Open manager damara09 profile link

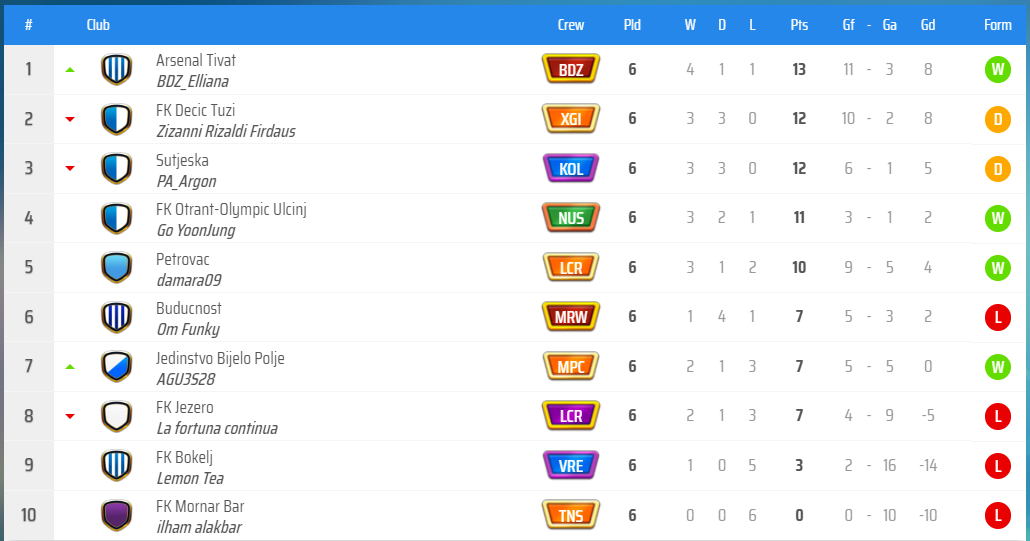(x=188, y=280)
